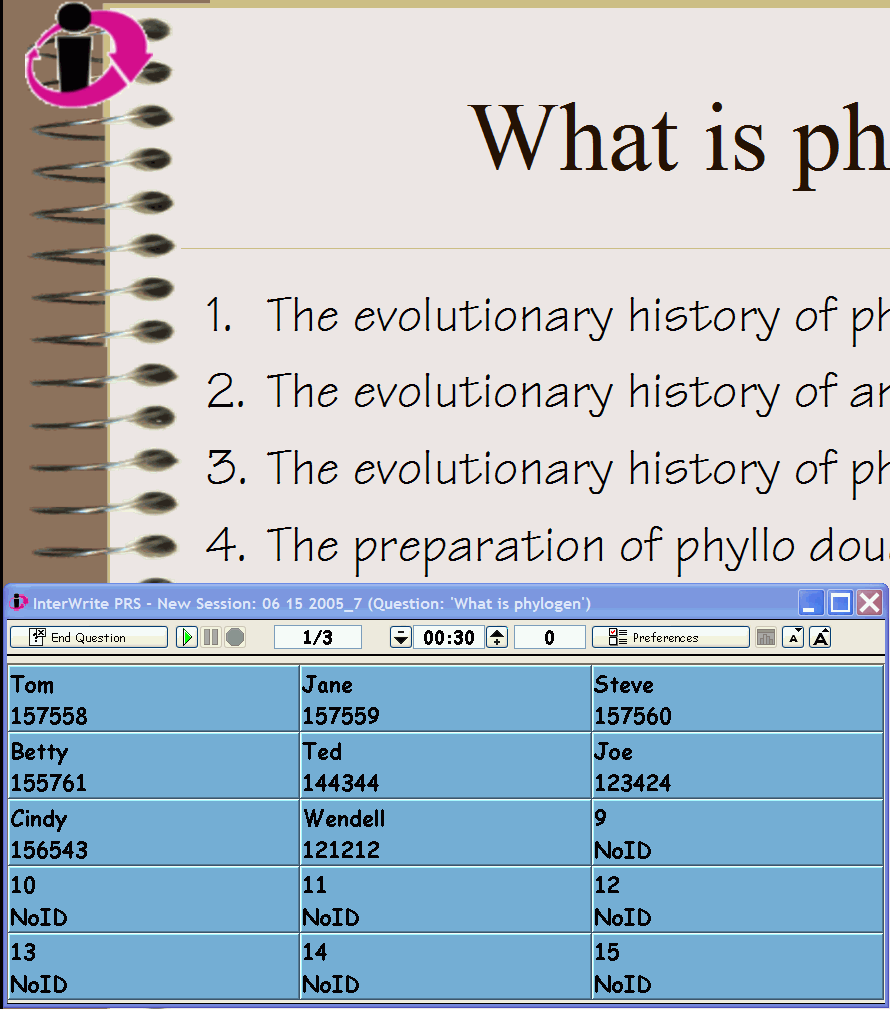The width and height of the screenshot is (890, 1009).
Task: Increase roster font size with the large A icon
Action: [818, 637]
